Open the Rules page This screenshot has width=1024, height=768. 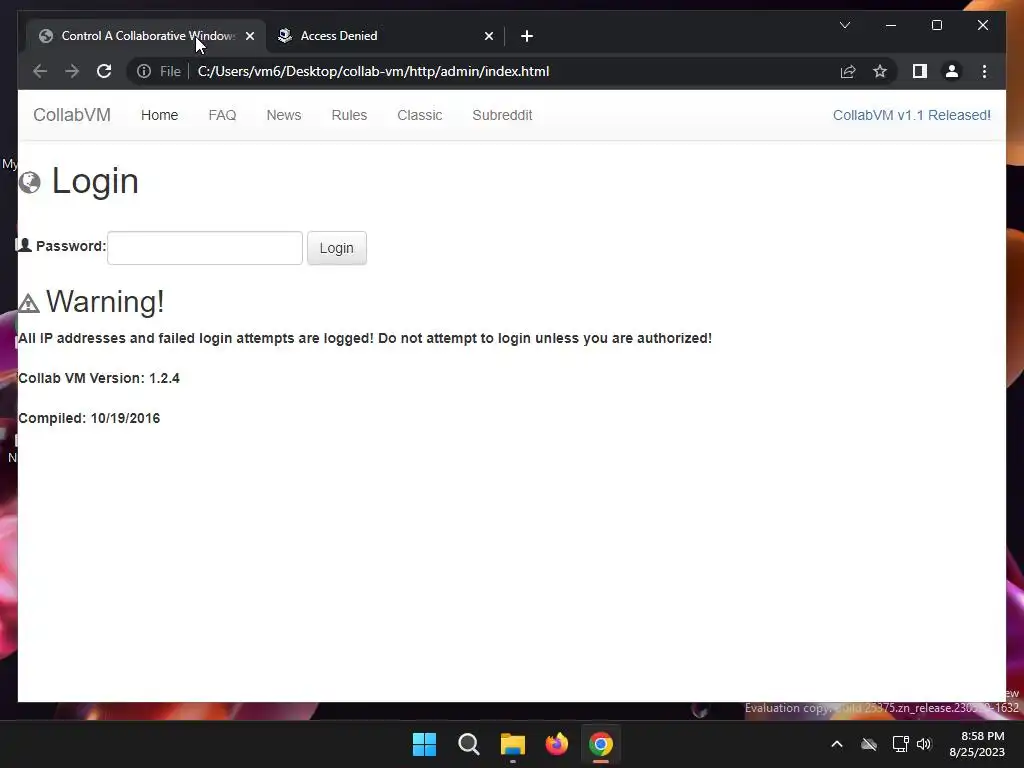pyautogui.click(x=349, y=115)
